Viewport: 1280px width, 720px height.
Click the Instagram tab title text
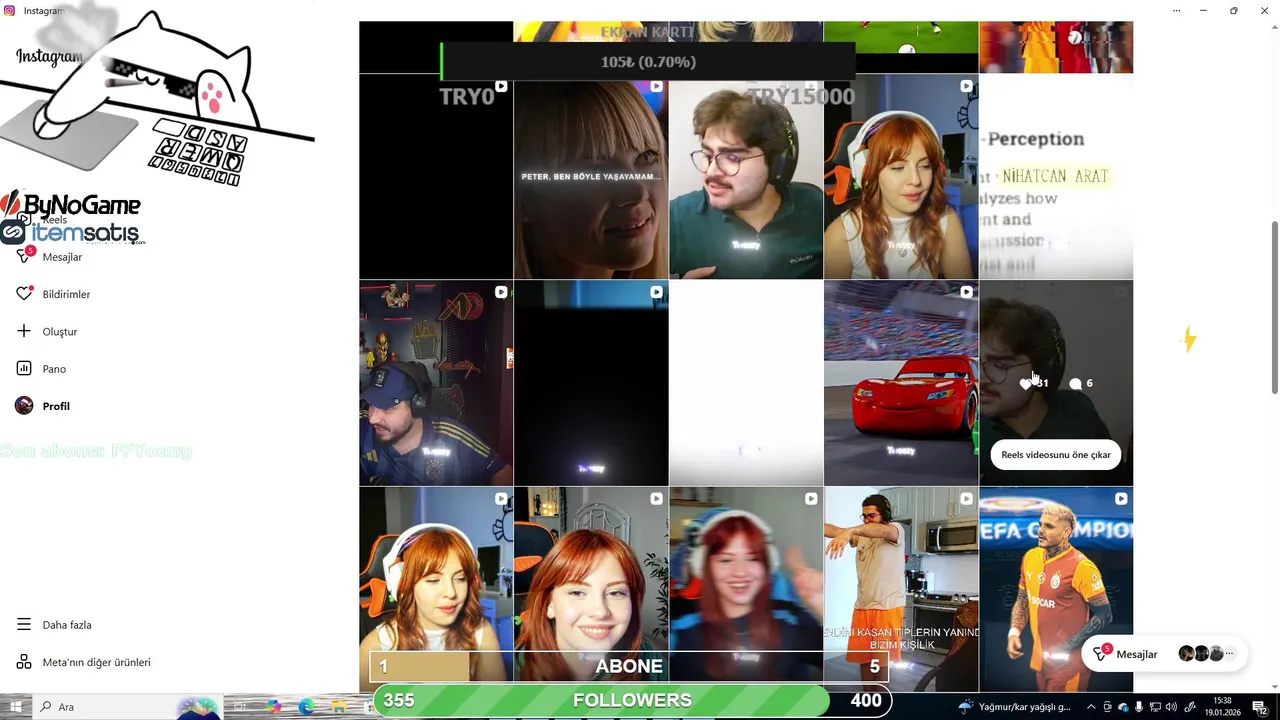click(44, 10)
